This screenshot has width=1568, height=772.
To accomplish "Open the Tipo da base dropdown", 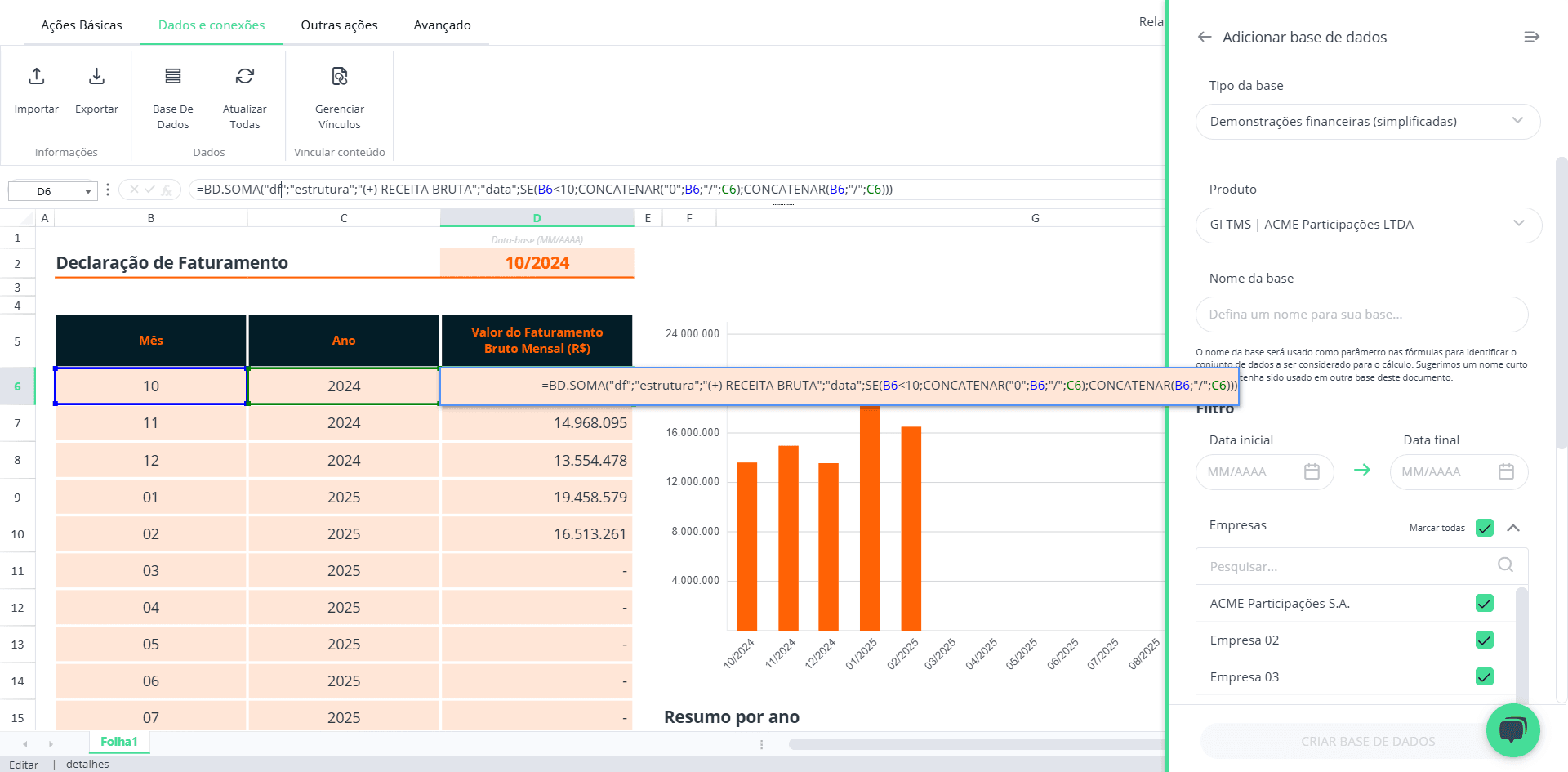I will point(1368,121).
